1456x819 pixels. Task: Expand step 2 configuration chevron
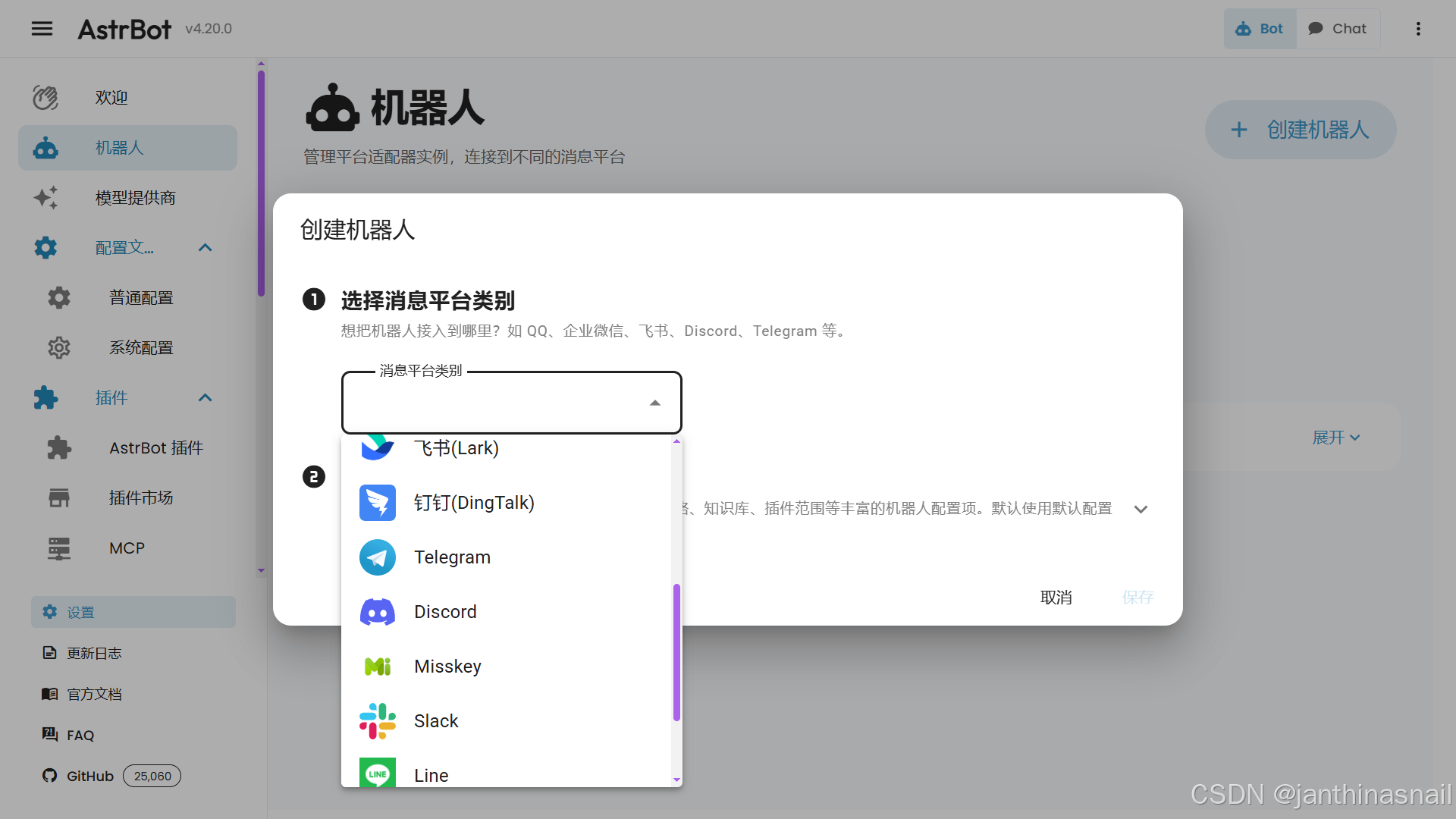click(x=1141, y=509)
